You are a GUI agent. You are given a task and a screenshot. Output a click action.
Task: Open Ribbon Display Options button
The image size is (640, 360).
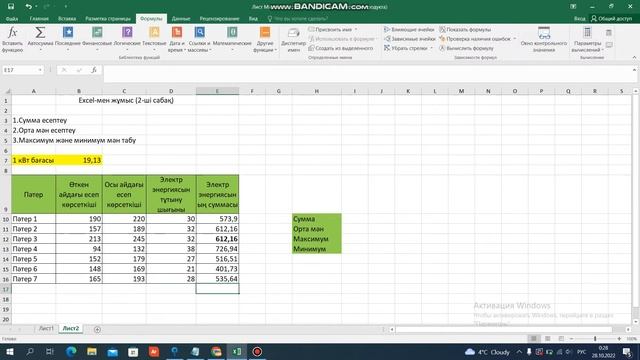click(x=573, y=7)
